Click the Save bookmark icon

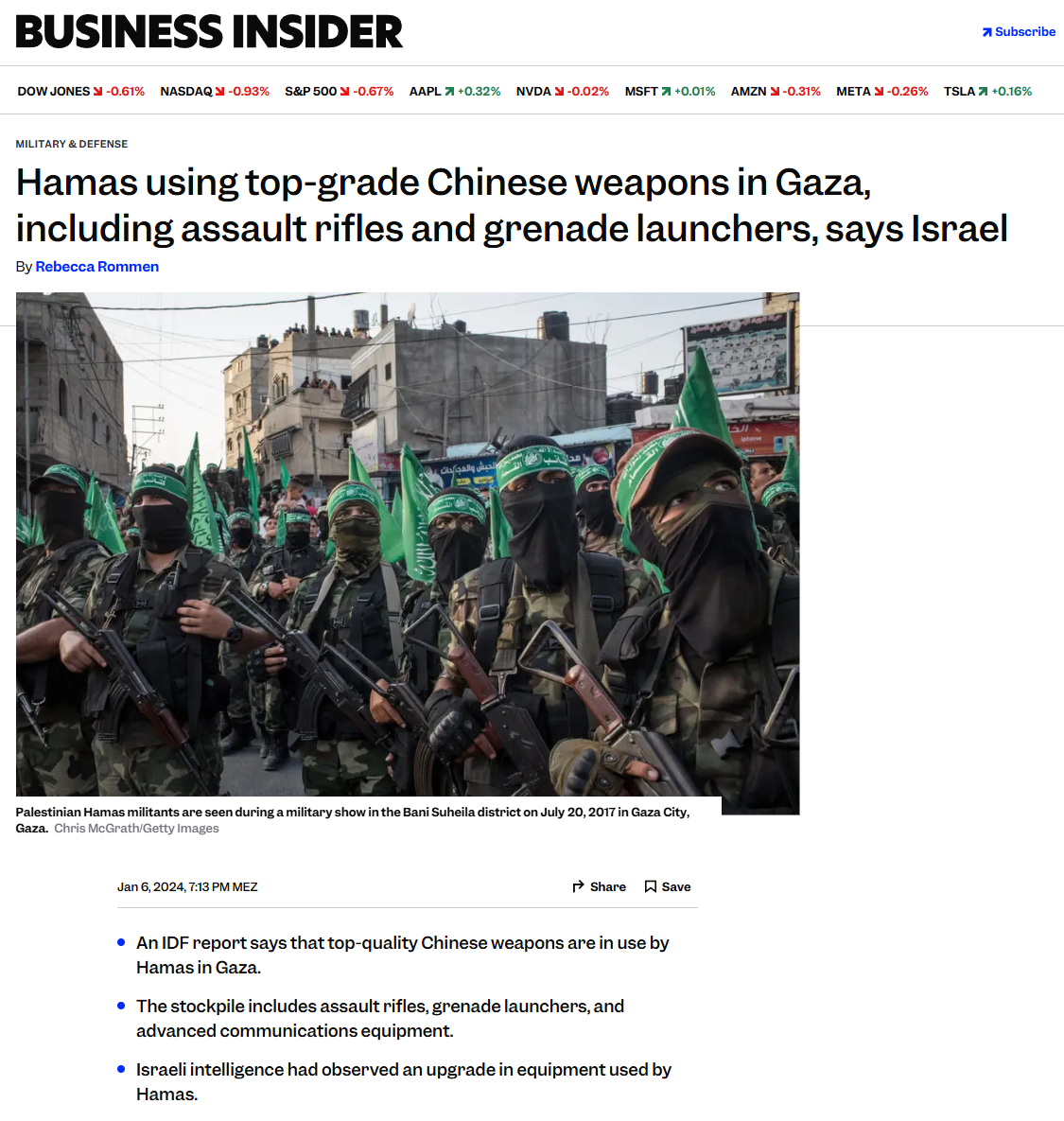[x=651, y=886]
